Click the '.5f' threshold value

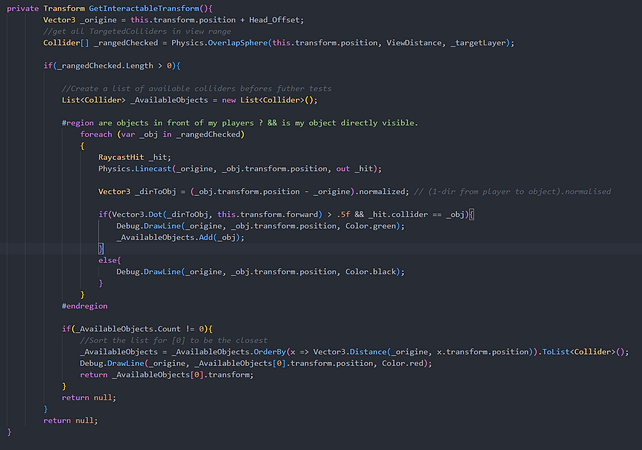click(x=343, y=215)
